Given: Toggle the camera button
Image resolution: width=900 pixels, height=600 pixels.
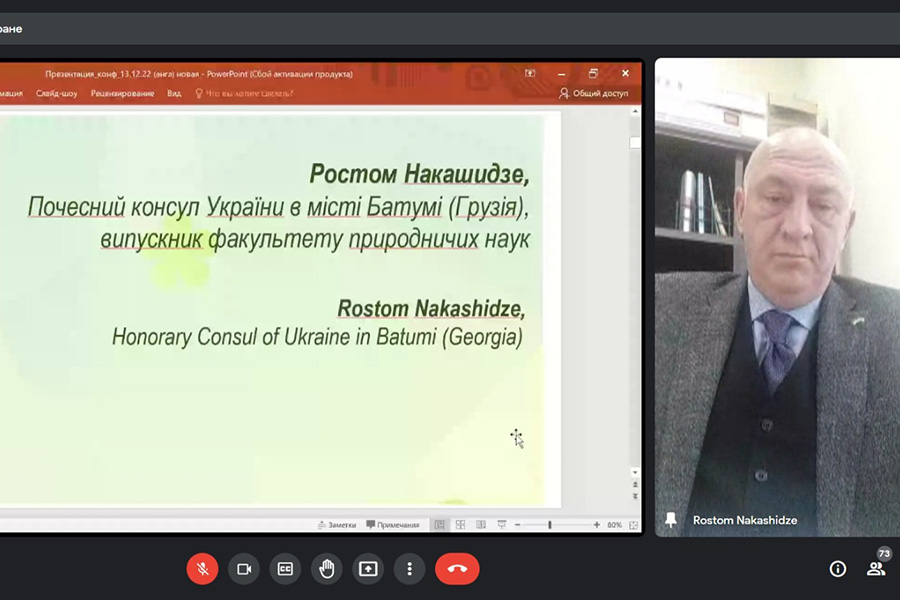Looking at the screenshot, I should click(244, 569).
